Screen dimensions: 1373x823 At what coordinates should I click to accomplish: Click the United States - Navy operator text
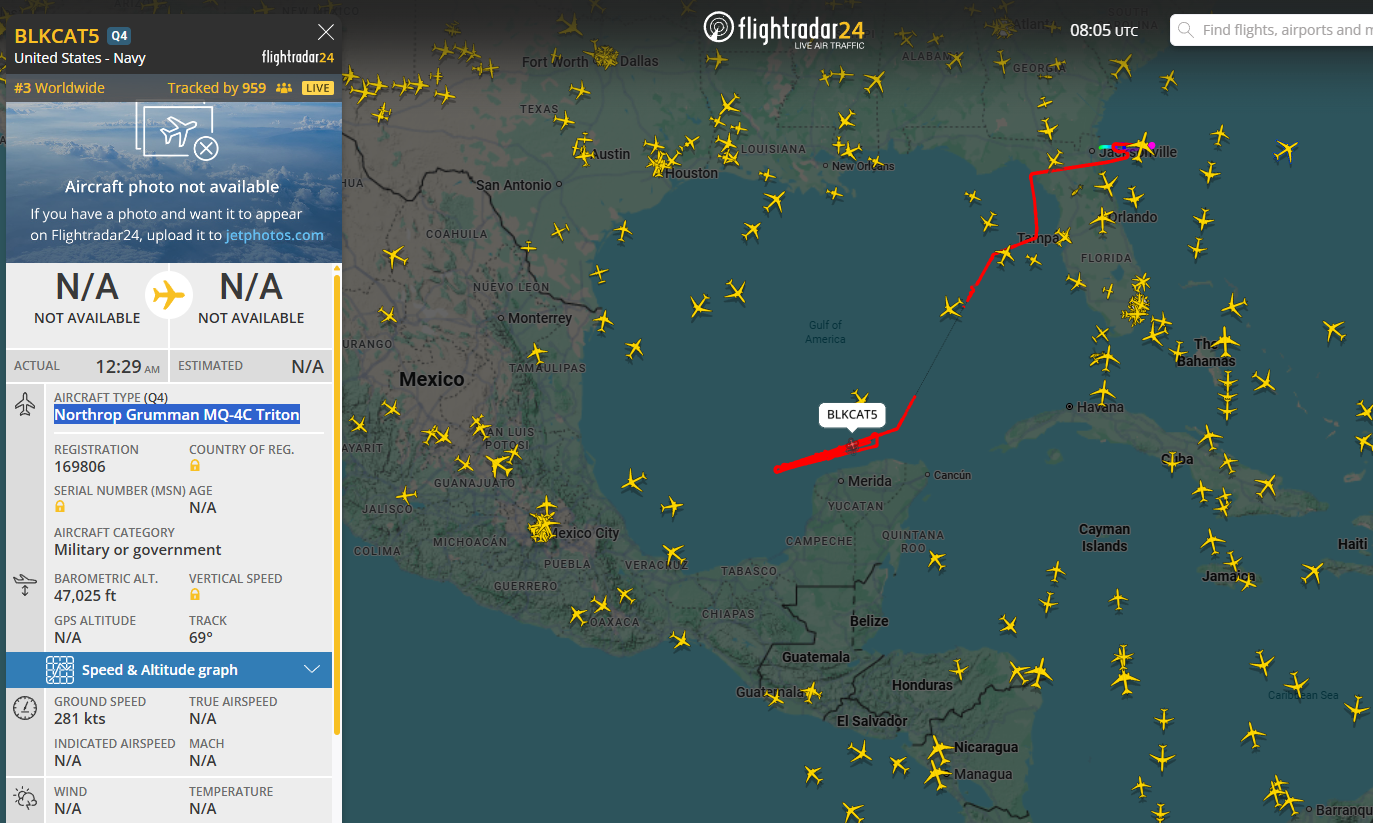point(80,58)
